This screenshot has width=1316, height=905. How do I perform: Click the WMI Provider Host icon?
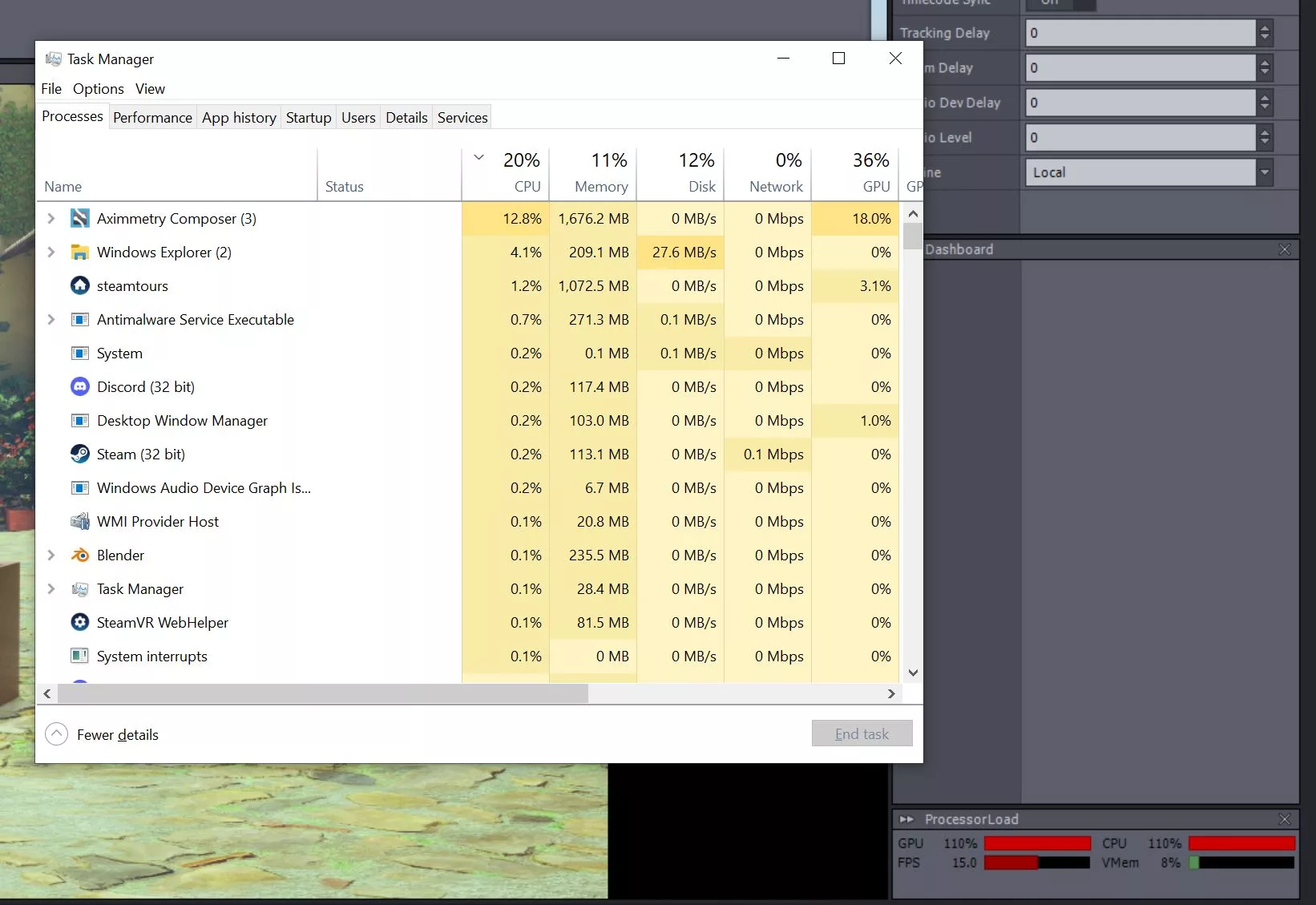tap(80, 521)
